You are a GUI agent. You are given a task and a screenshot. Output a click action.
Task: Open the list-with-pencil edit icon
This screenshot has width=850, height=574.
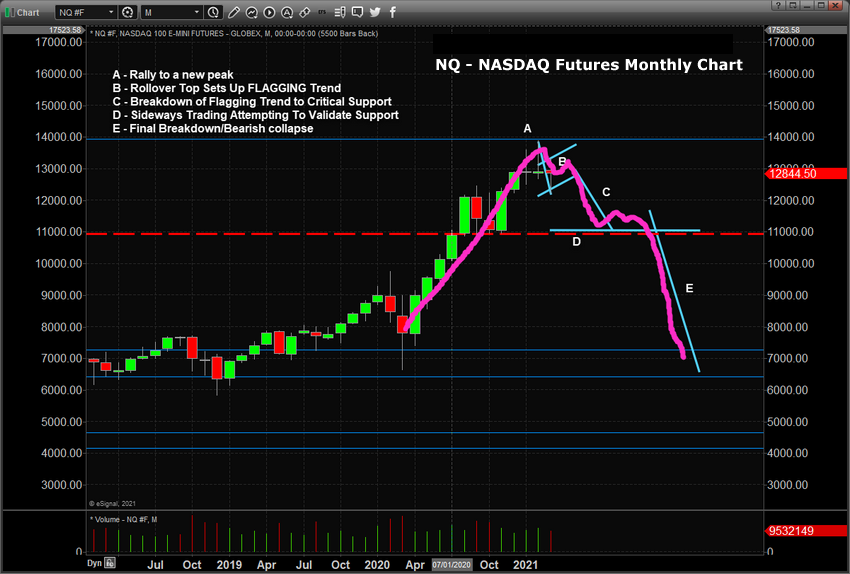340,12
